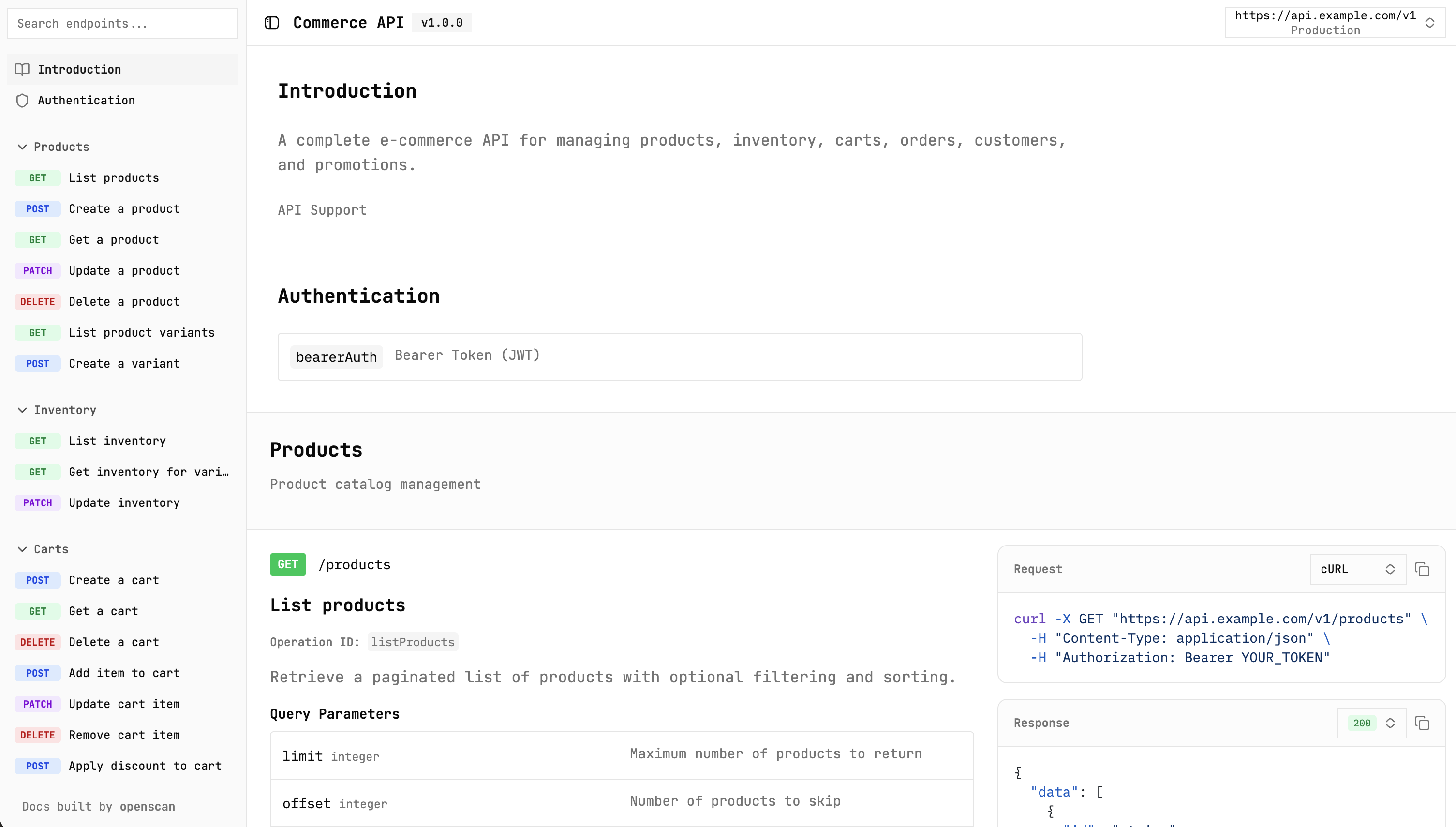The height and width of the screenshot is (827, 1456).
Task: Open the API Support link
Action: 322,210
